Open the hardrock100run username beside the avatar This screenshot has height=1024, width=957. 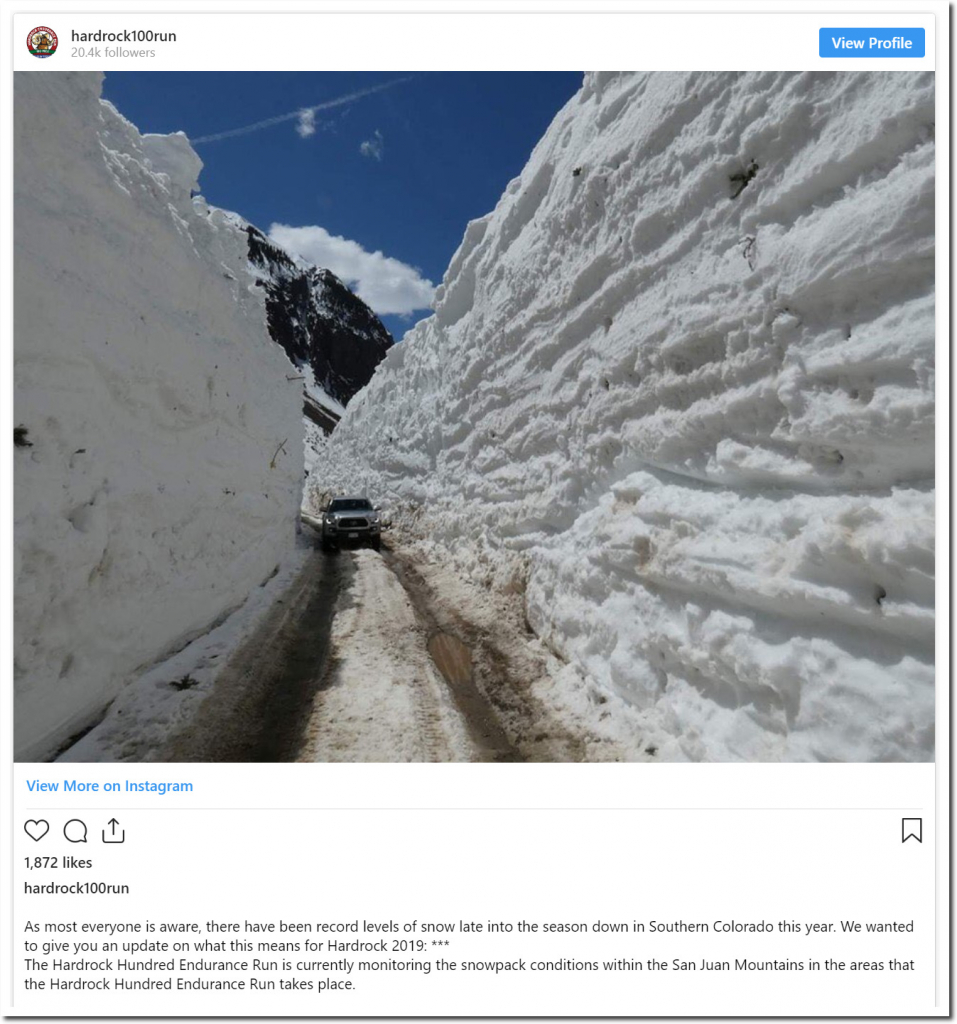123,36
